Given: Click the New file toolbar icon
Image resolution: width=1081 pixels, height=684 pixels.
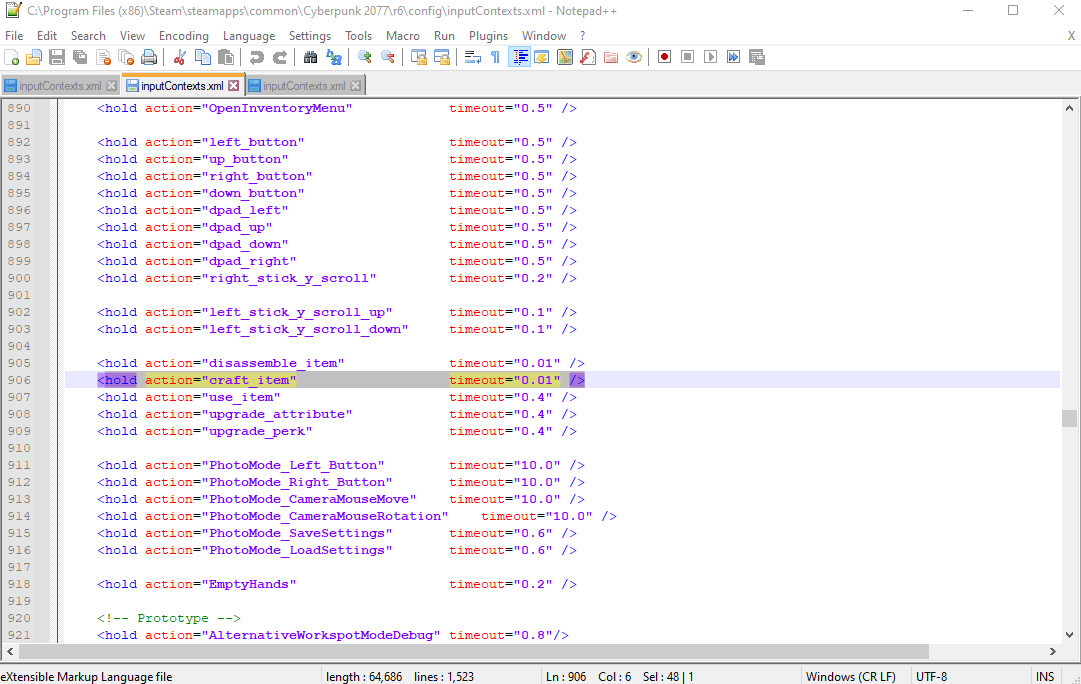Looking at the screenshot, I should coord(11,57).
